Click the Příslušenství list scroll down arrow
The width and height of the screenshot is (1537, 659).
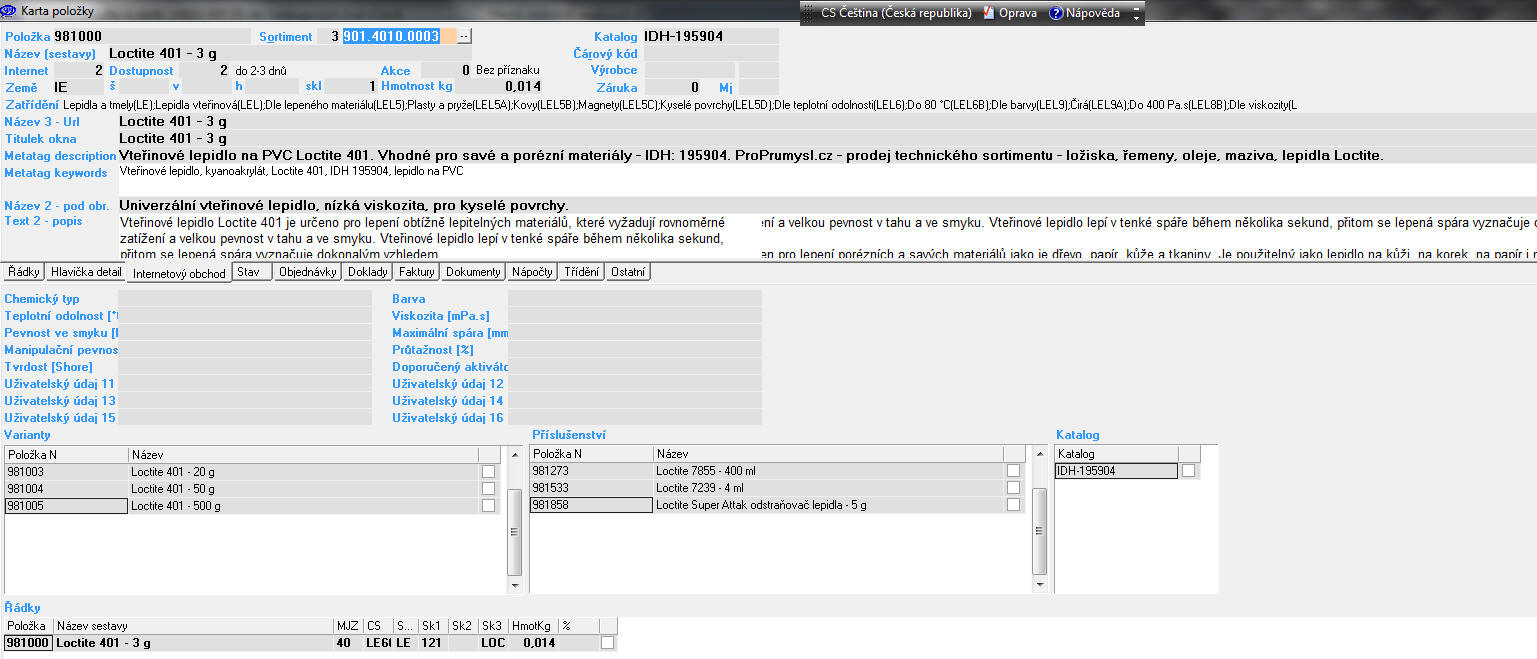pyautogui.click(x=1040, y=585)
